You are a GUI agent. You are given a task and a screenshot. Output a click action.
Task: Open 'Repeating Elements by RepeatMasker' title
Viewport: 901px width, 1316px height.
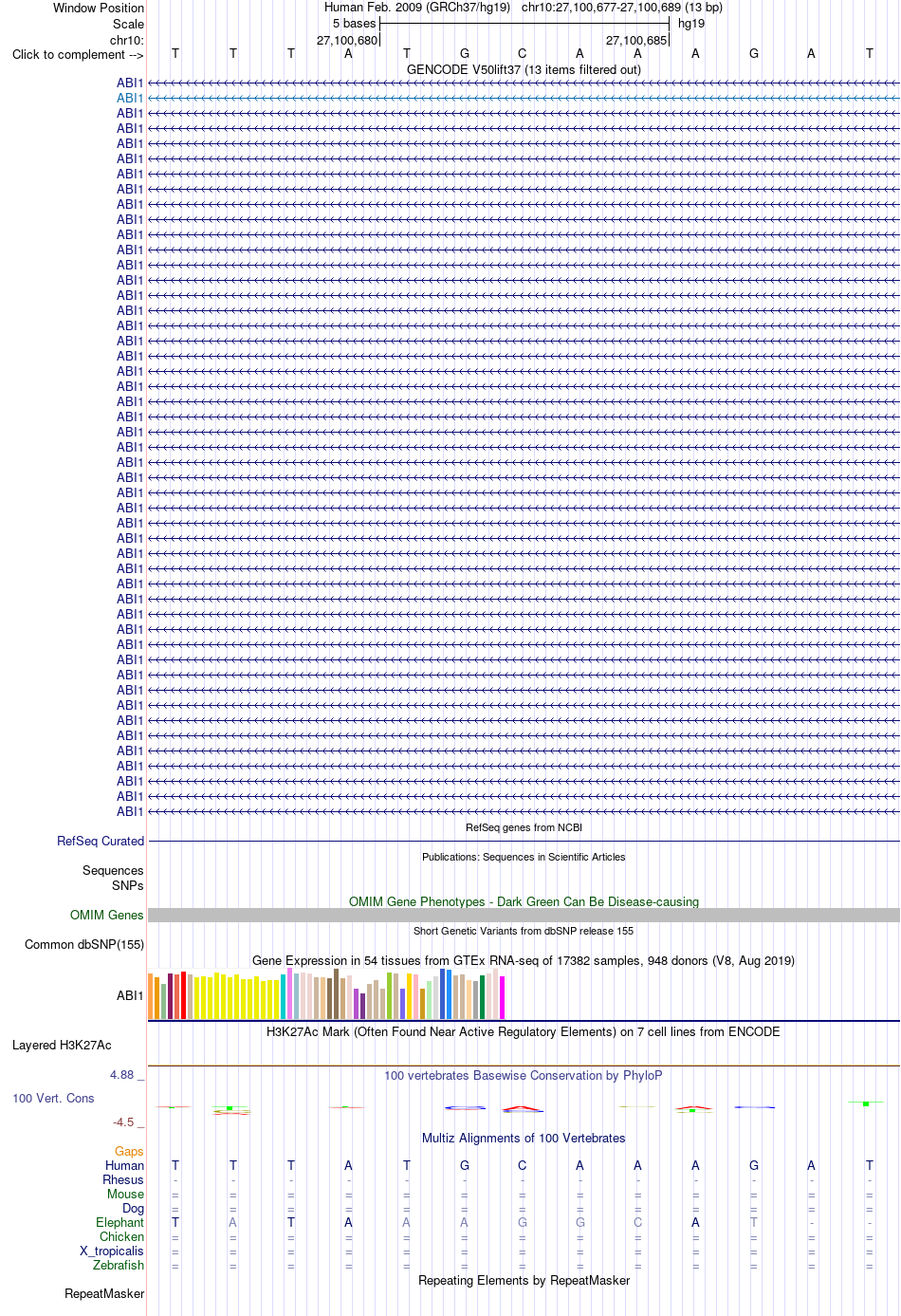524,1280
